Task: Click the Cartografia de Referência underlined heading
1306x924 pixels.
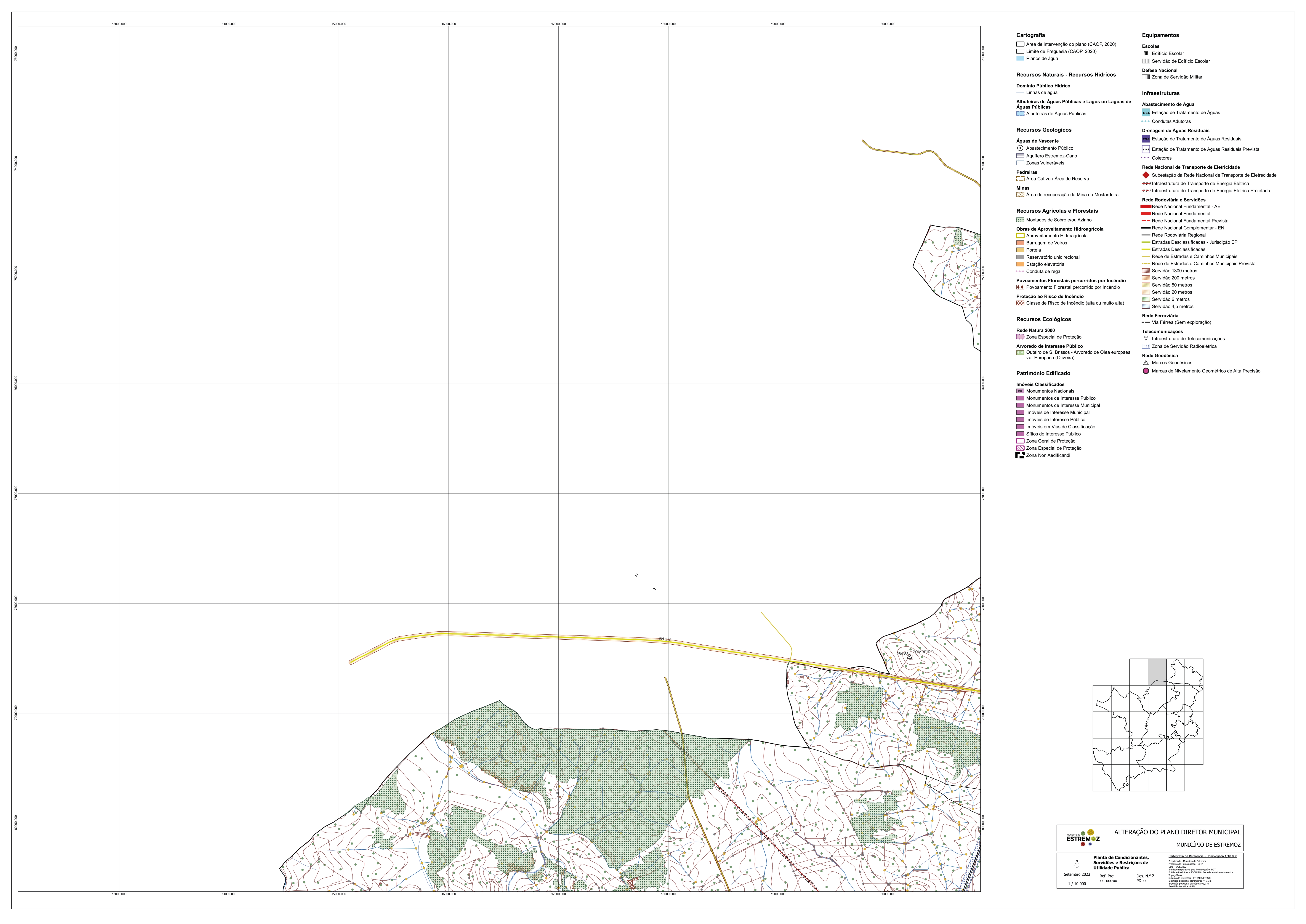Action: coord(1202,856)
